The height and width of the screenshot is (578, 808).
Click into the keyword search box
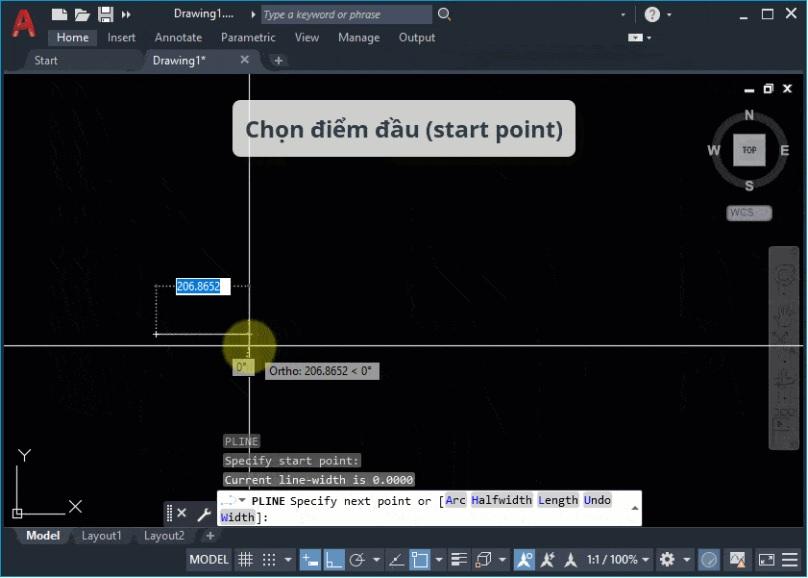click(x=346, y=14)
